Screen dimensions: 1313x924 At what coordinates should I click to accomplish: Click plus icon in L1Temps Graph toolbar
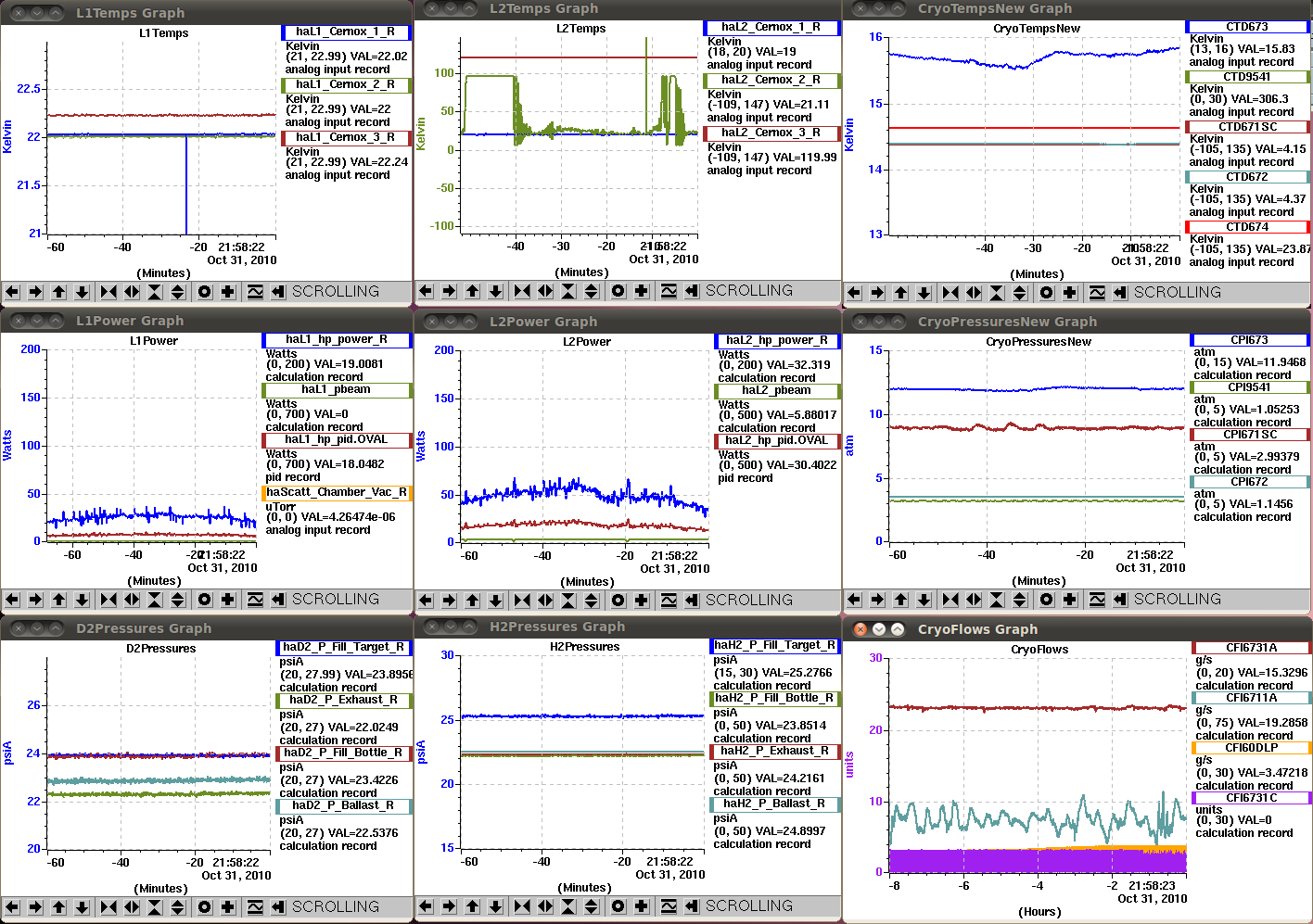pyautogui.click(x=228, y=292)
